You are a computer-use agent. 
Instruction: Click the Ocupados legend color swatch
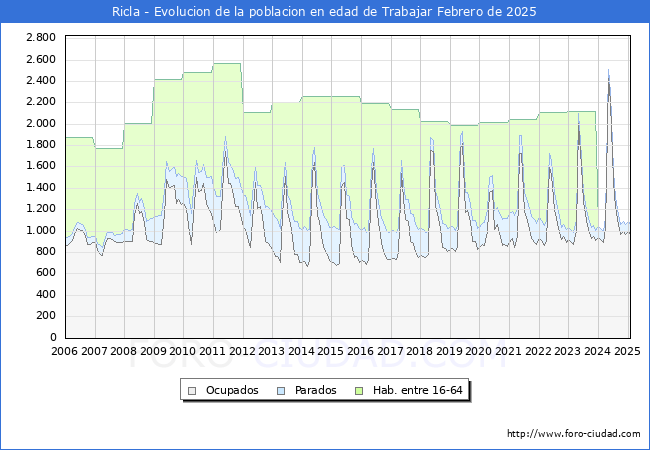point(192,391)
